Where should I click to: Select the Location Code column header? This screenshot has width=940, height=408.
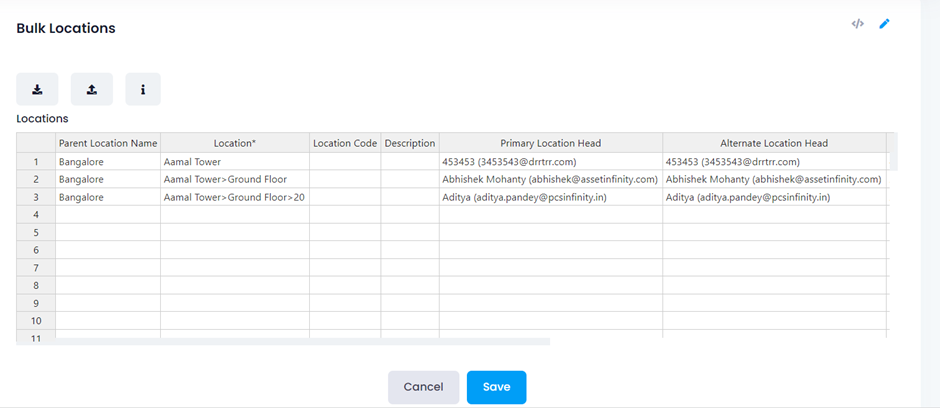point(345,143)
